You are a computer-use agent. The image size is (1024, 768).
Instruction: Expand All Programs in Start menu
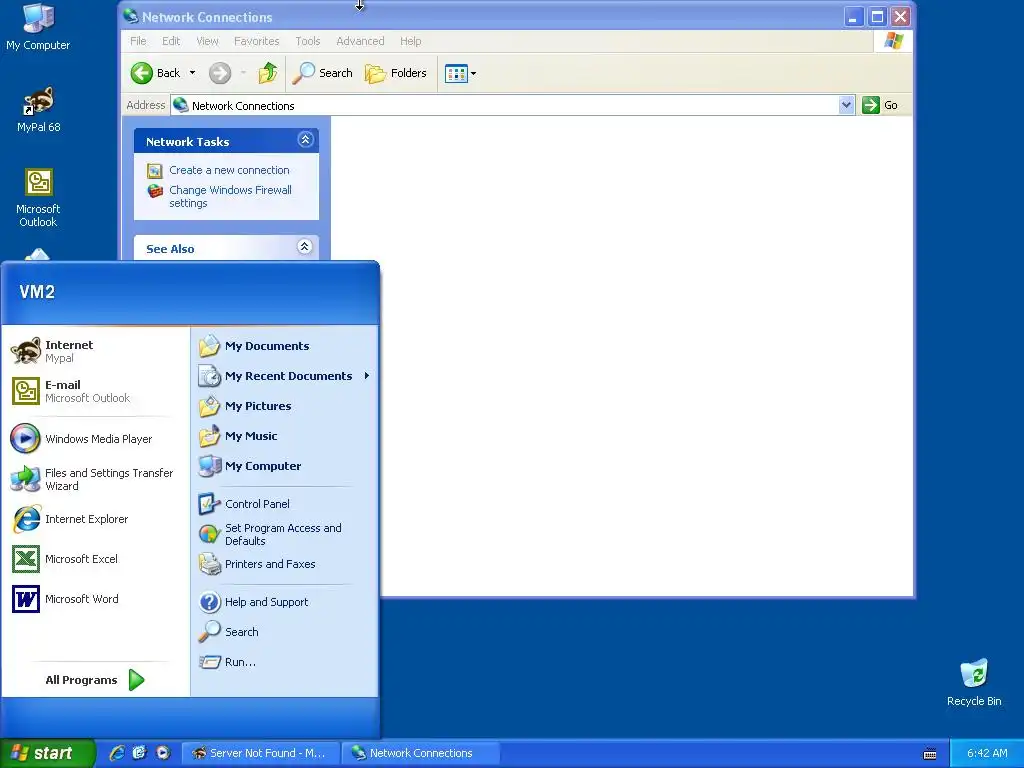coord(95,680)
